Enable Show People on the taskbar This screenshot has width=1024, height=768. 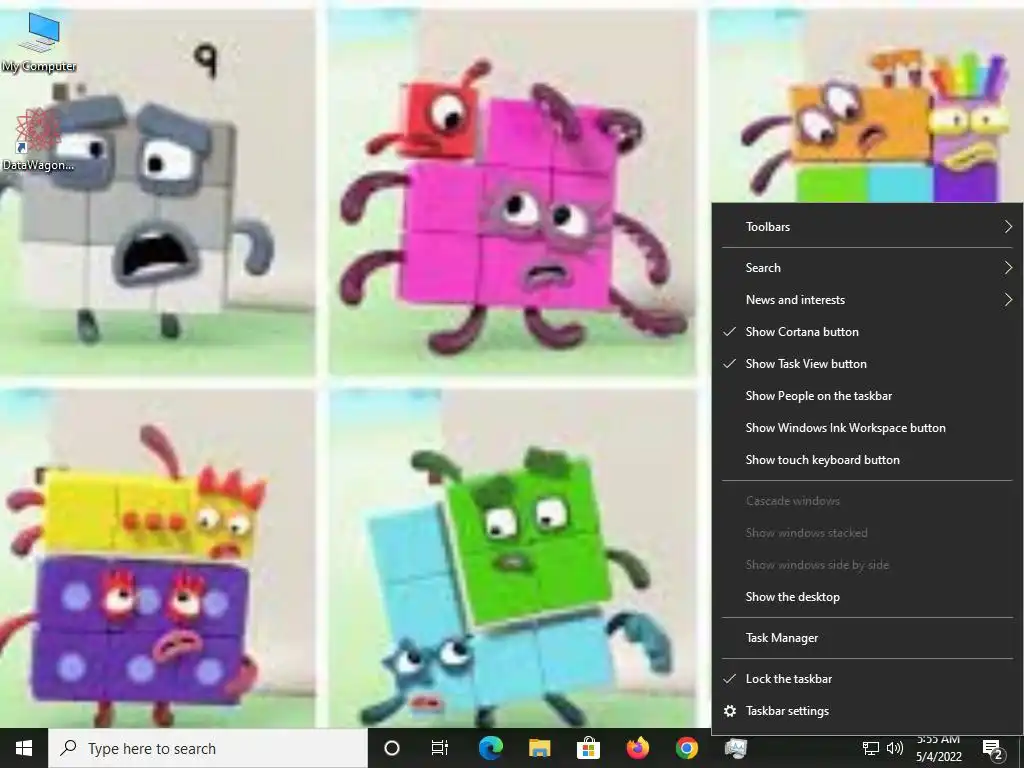point(867,396)
